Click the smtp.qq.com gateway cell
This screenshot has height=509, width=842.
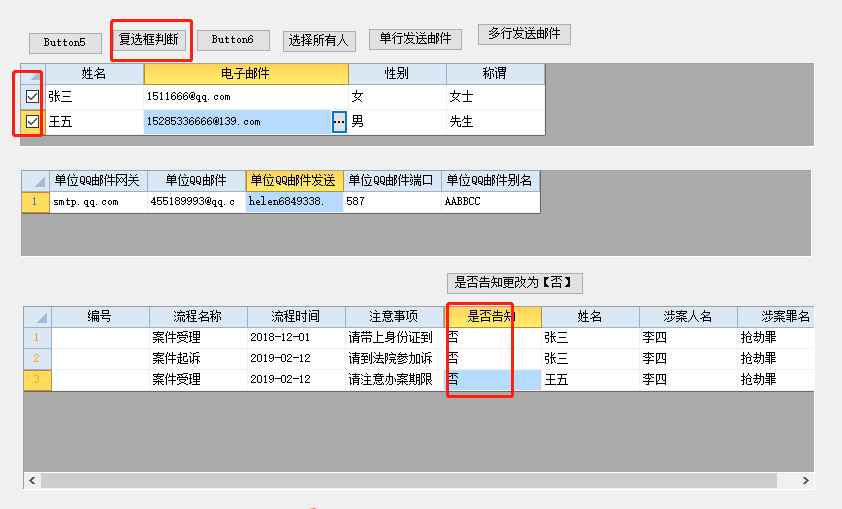[x=98, y=202]
